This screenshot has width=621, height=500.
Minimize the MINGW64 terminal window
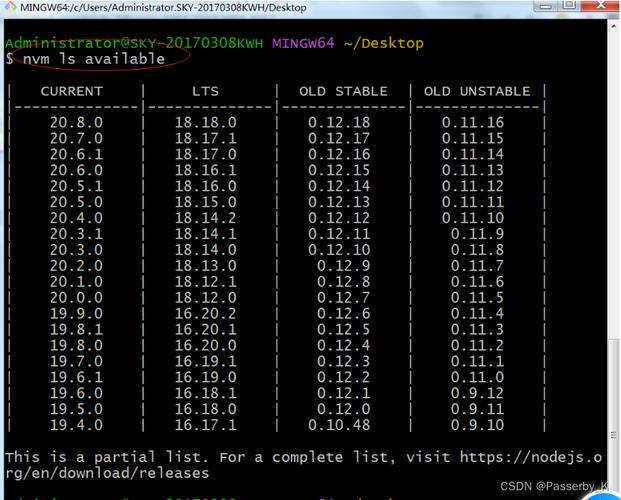546,6
